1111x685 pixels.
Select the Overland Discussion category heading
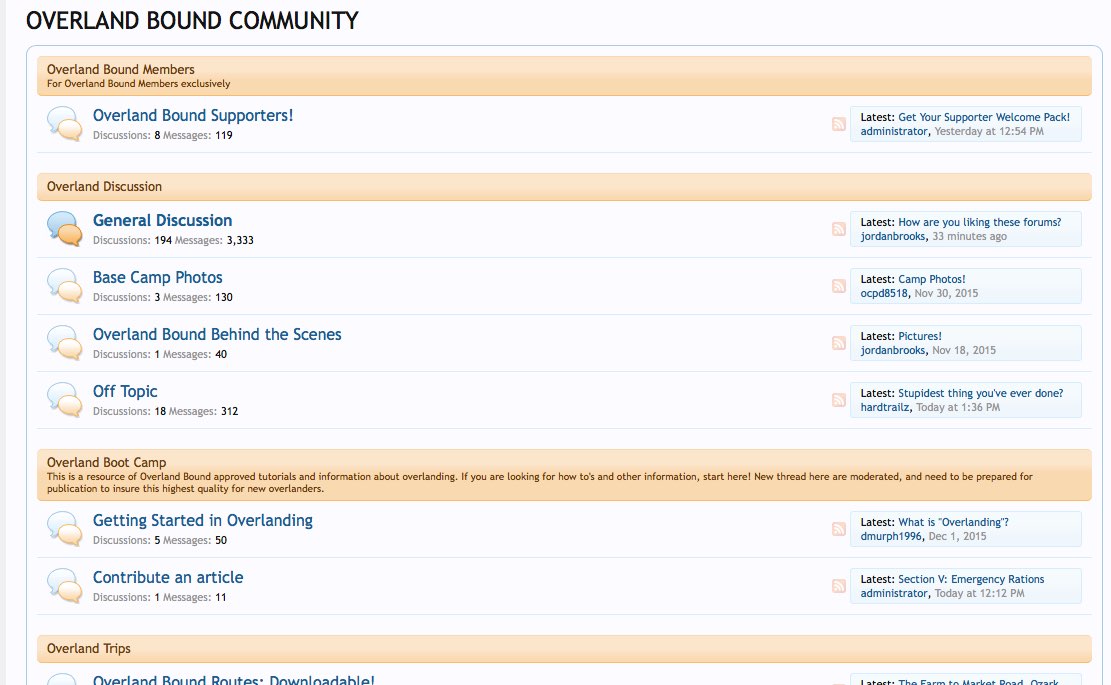click(x=104, y=186)
